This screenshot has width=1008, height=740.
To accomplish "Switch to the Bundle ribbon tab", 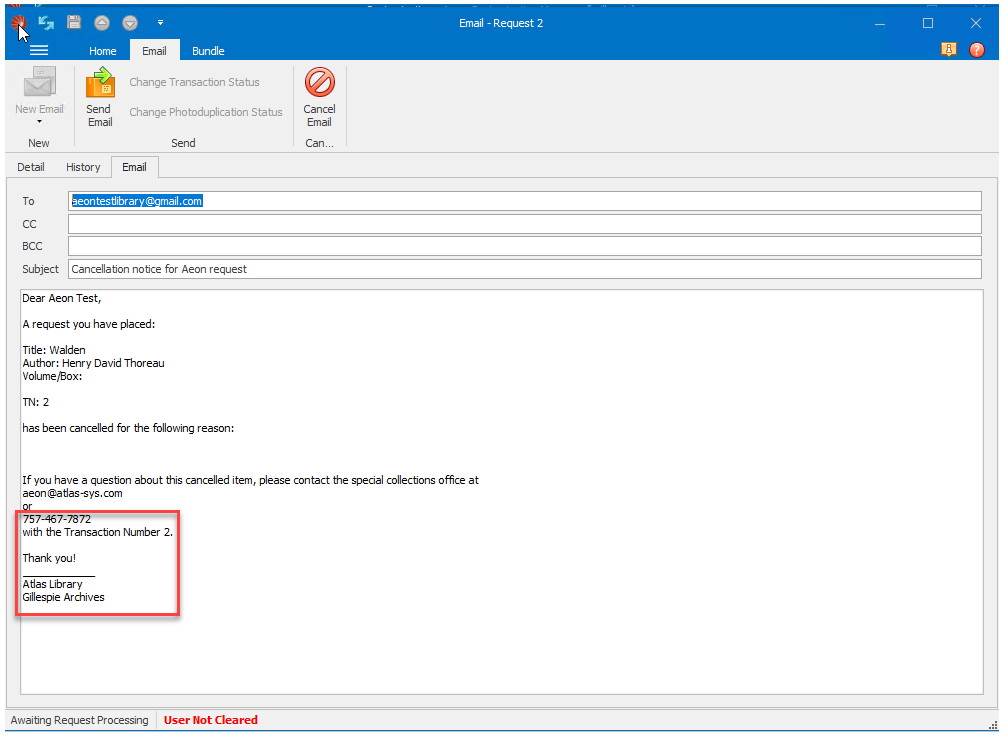I will (207, 50).
